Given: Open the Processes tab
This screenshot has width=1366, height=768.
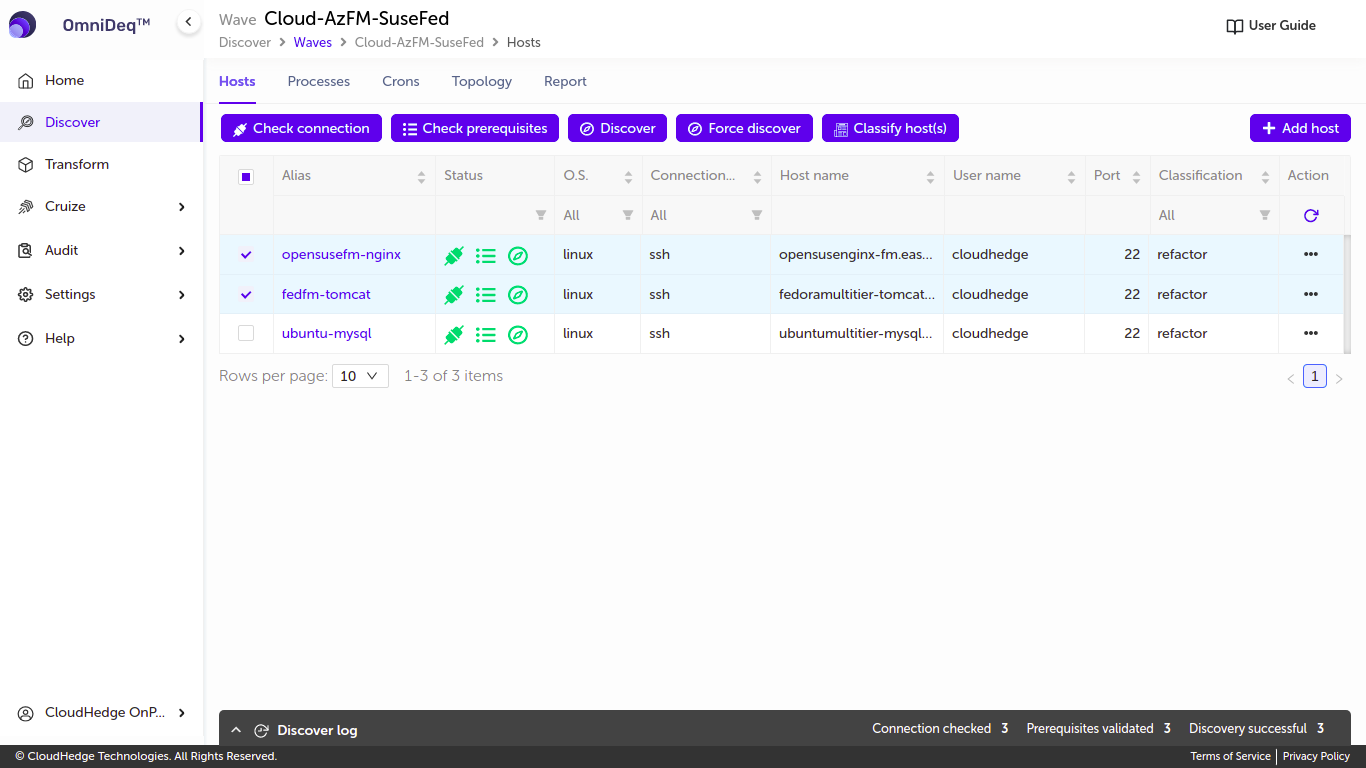Looking at the screenshot, I should pos(318,82).
